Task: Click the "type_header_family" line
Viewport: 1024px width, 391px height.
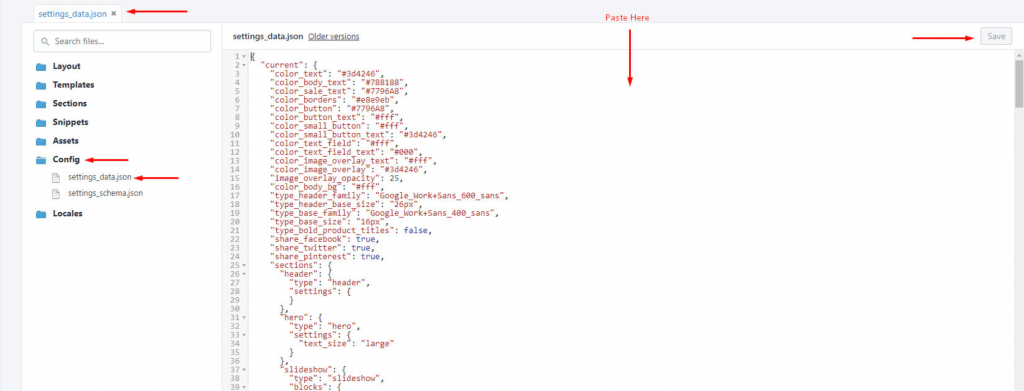Action: click(389, 196)
